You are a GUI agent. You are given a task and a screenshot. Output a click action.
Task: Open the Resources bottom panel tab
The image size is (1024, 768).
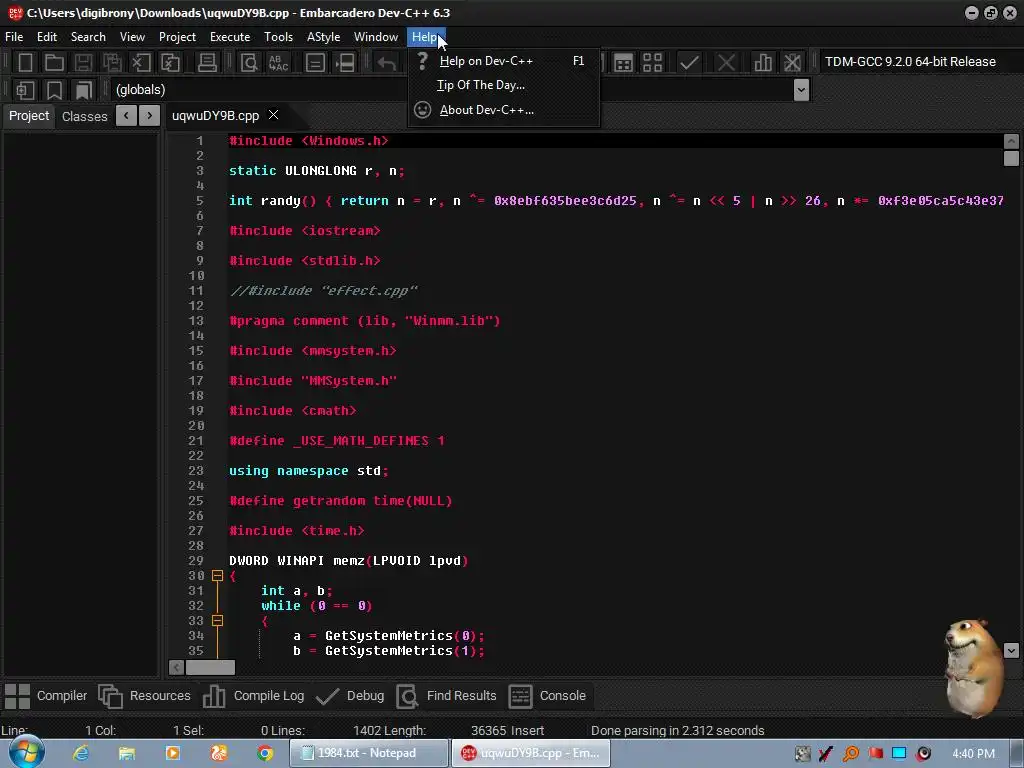point(144,696)
